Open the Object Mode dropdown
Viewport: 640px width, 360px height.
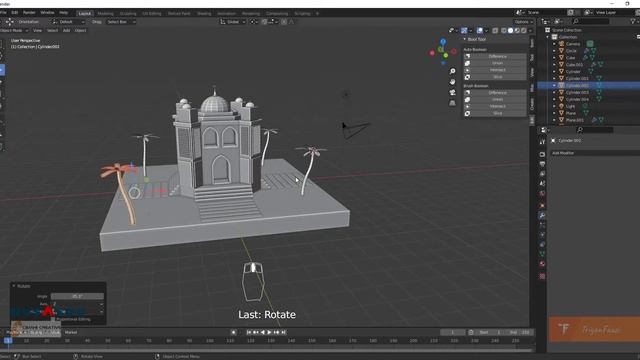[x=14, y=31]
